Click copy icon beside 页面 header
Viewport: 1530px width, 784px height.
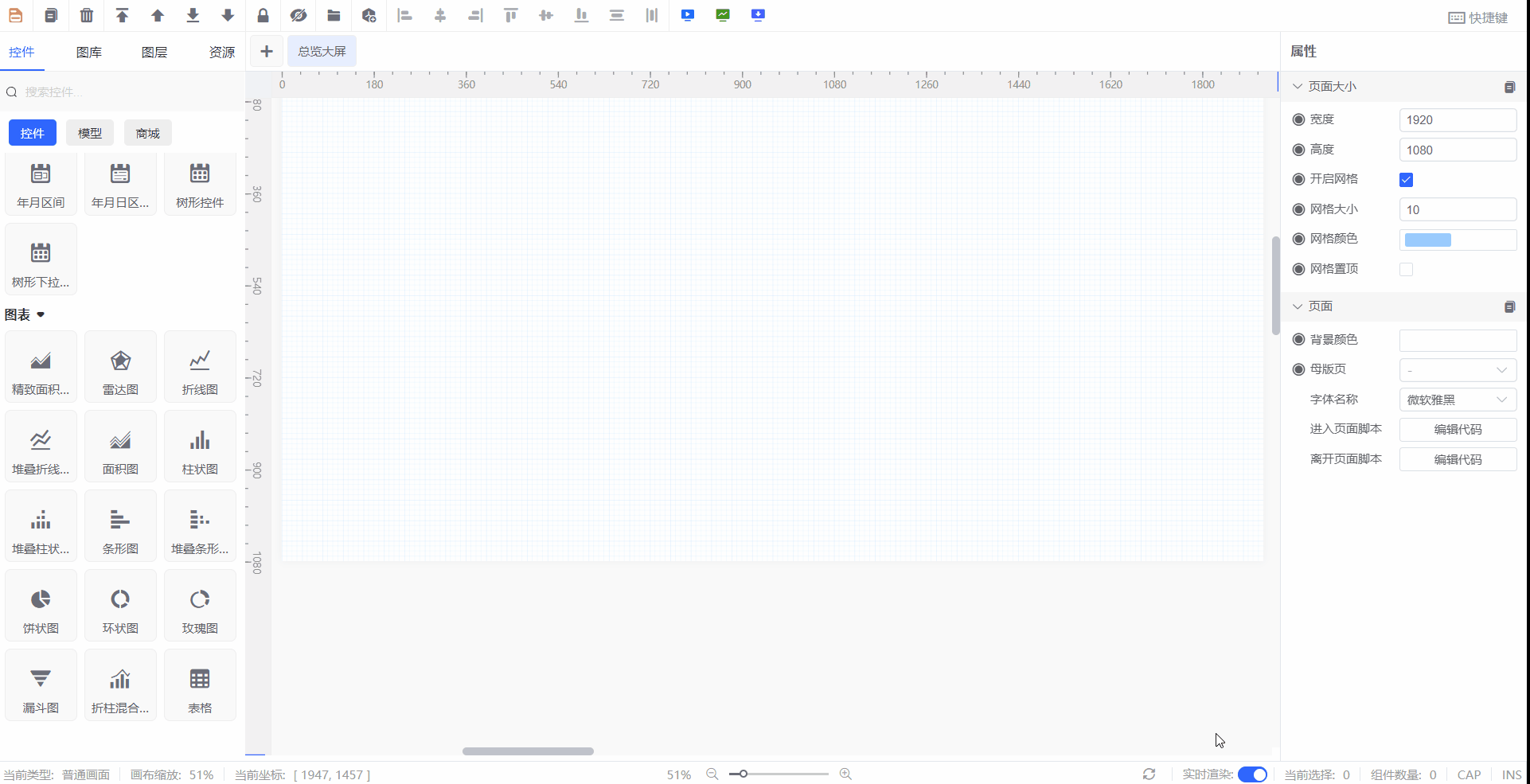(x=1509, y=306)
